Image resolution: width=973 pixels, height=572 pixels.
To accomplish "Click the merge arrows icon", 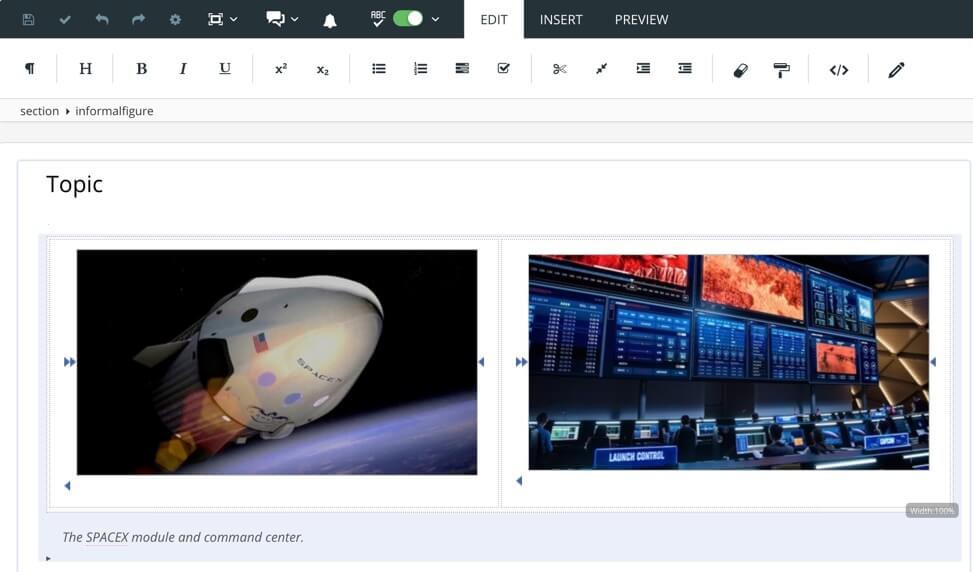I will coord(601,68).
